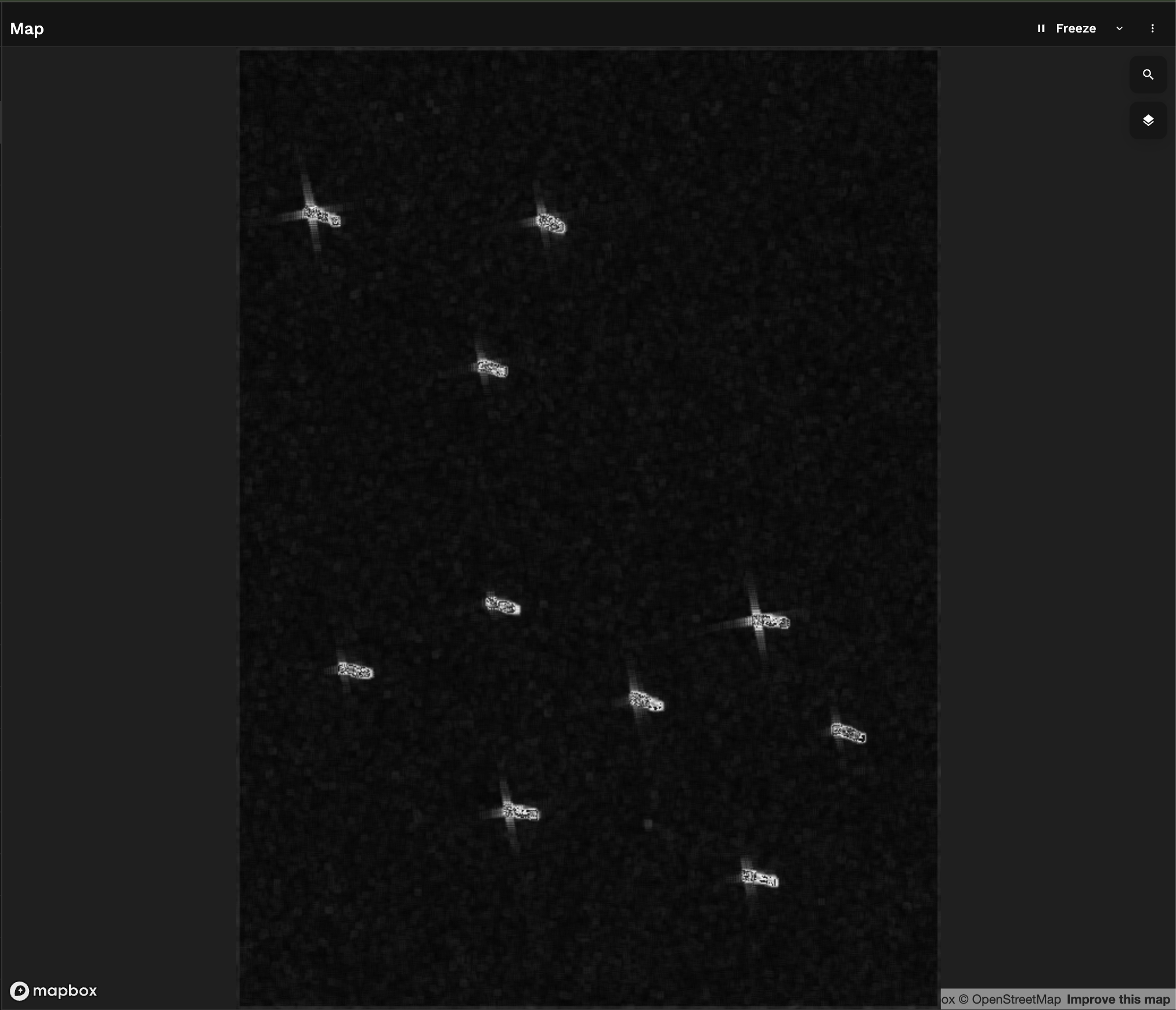
Task: Open the map search tool
Action: 1148,74
